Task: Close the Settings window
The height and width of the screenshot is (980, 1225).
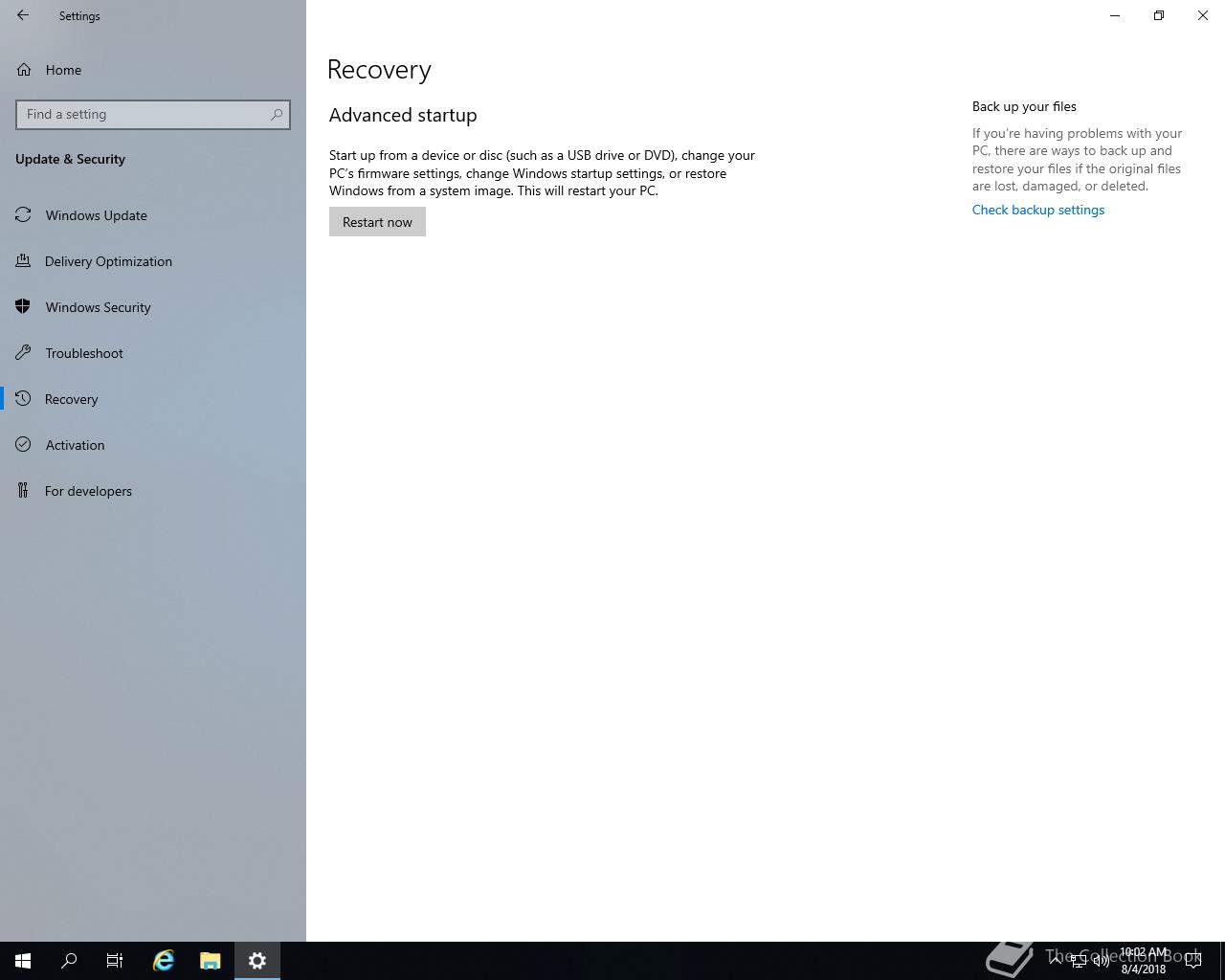Action: (1203, 15)
